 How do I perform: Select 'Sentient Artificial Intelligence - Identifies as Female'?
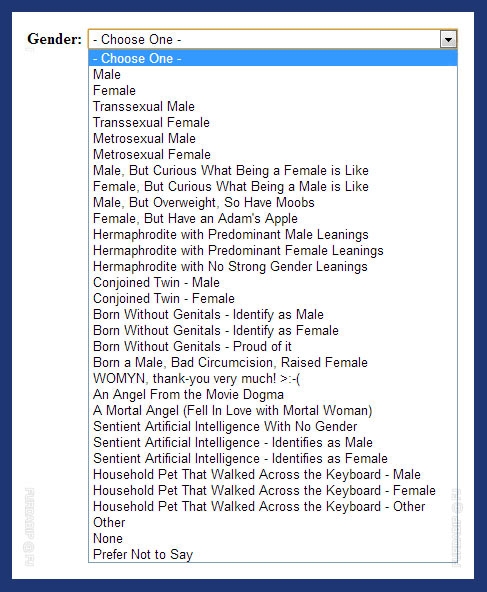point(273,458)
